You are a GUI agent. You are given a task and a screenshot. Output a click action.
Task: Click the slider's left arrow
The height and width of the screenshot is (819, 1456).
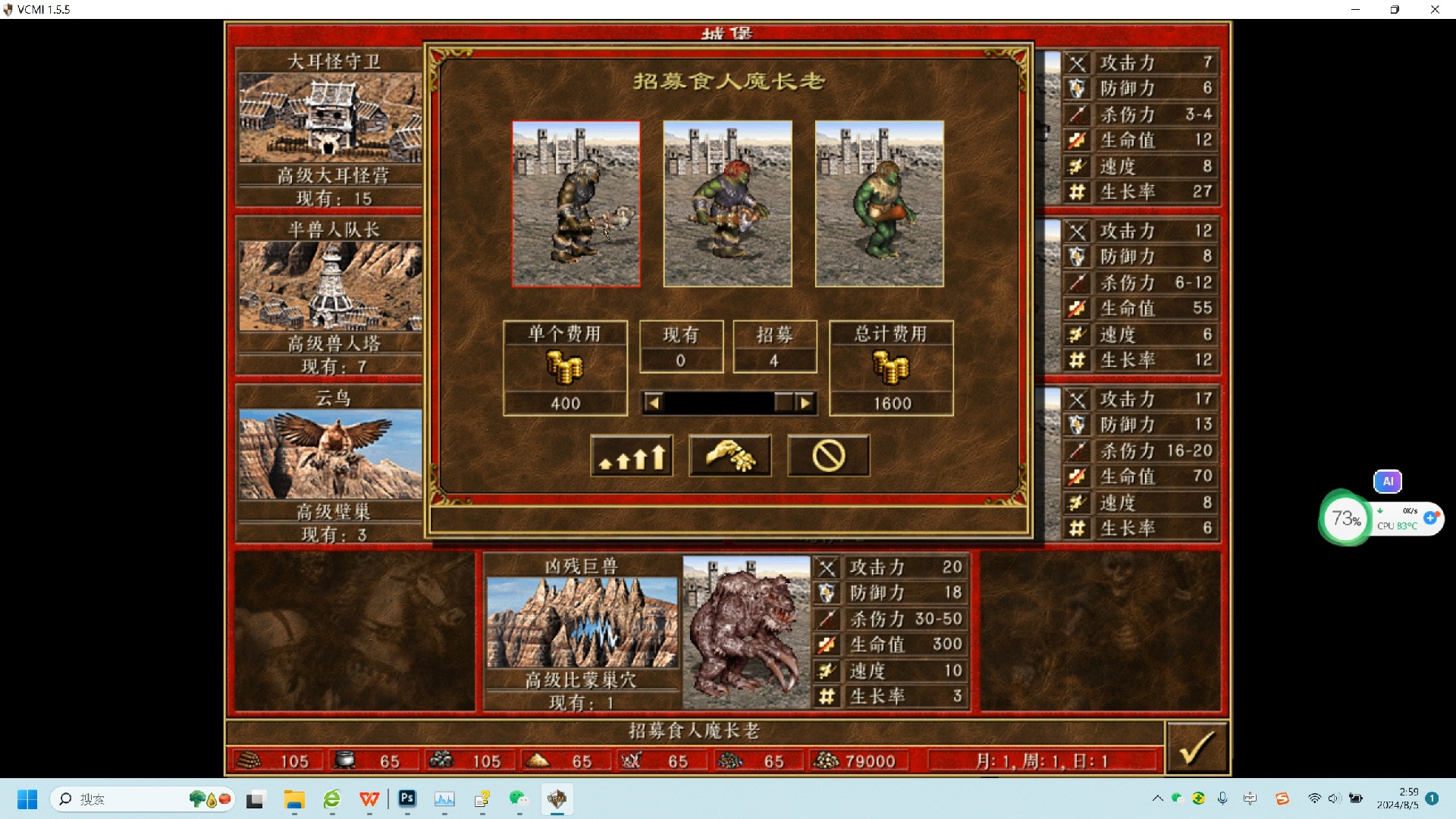tap(653, 403)
